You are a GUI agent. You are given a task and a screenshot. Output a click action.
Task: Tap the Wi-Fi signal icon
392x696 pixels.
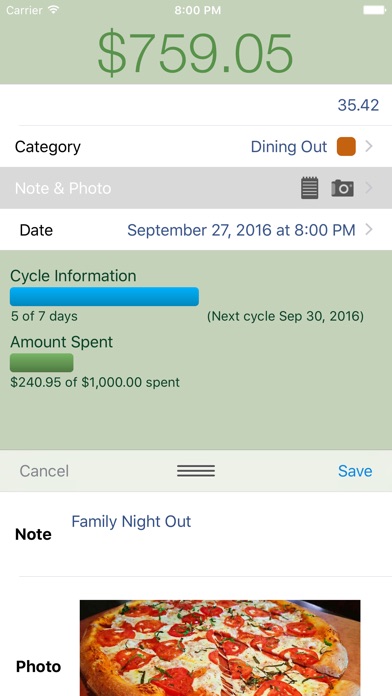pyautogui.click(x=54, y=10)
